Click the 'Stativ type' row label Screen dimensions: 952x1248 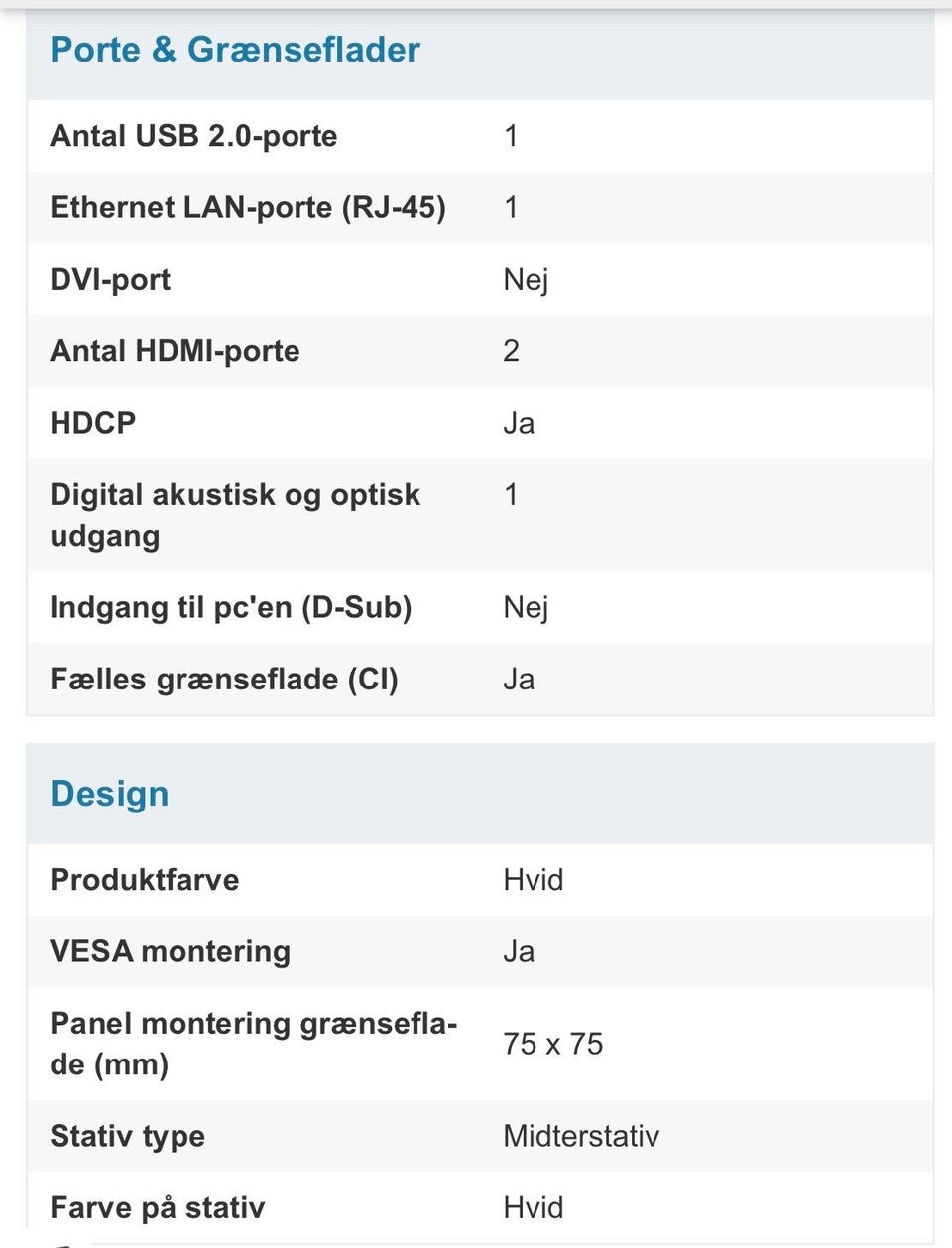[128, 1136]
